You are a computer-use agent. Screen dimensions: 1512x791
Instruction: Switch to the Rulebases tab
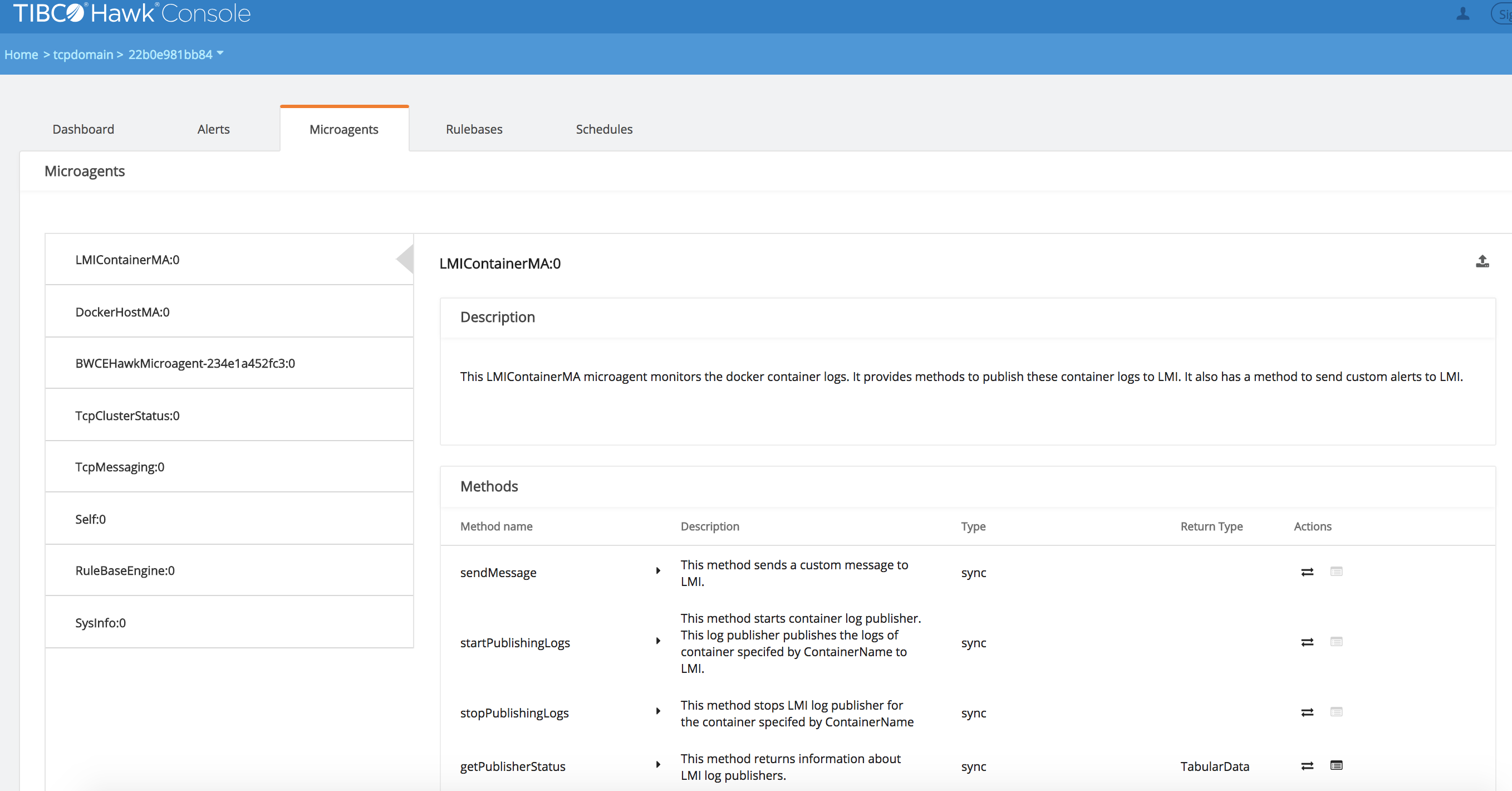click(x=474, y=129)
